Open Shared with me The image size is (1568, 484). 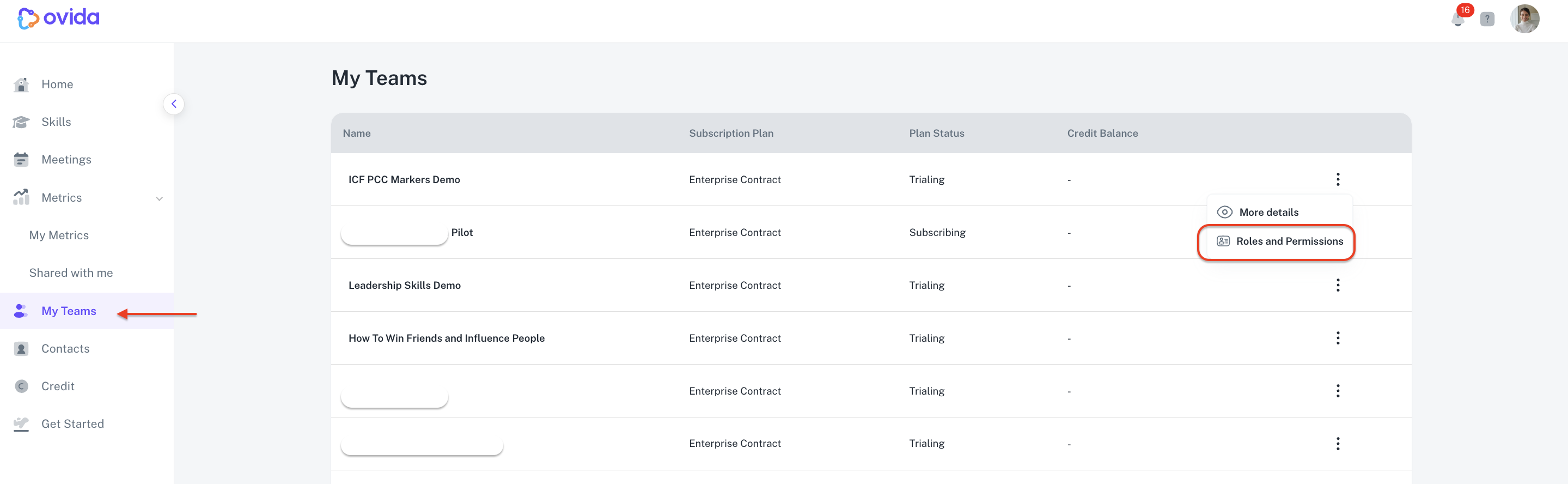(x=71, y=273)
